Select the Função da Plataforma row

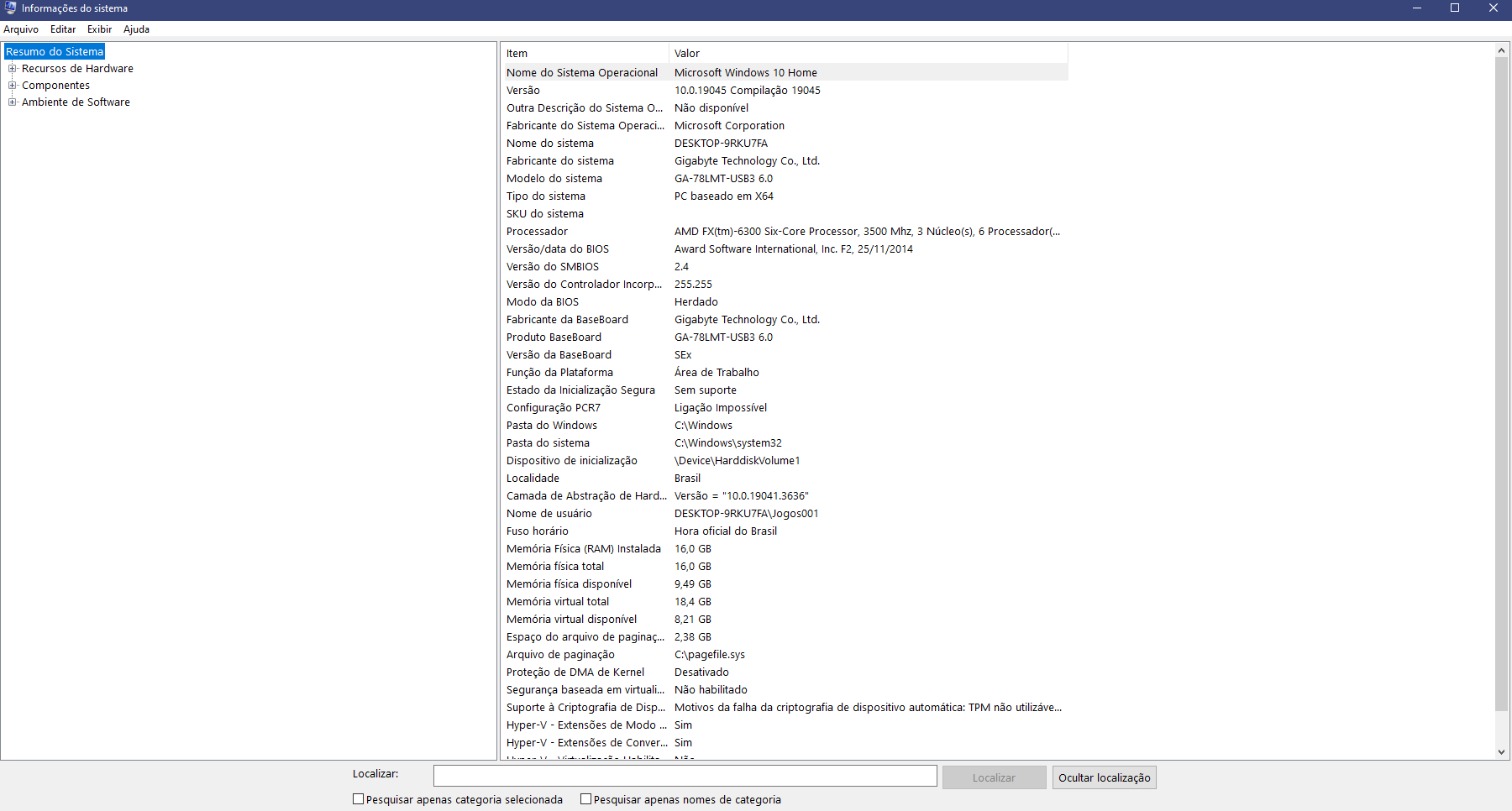point(785,373)
